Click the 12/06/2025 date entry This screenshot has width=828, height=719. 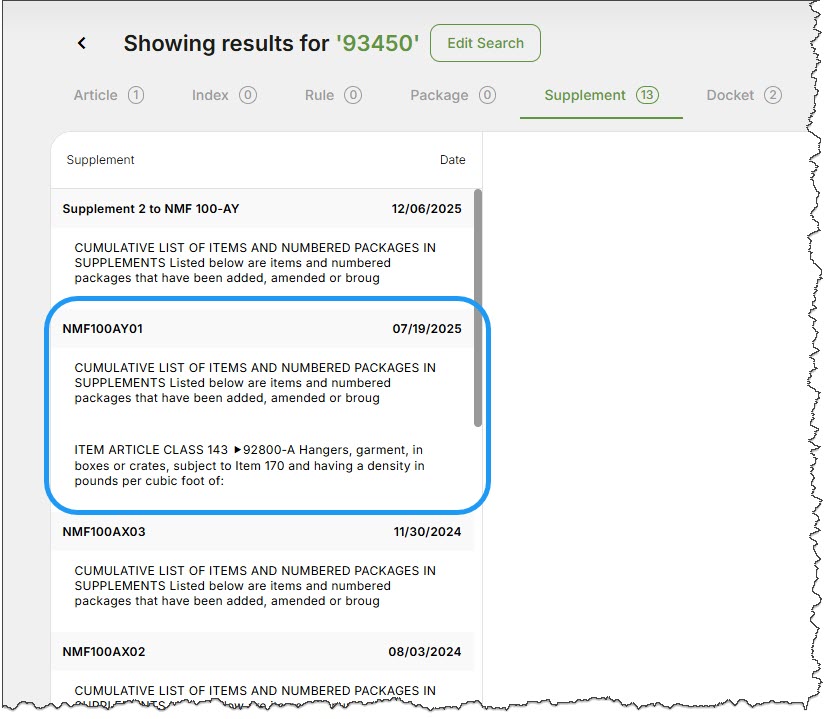pyautogui.click(x=427, y=209)
